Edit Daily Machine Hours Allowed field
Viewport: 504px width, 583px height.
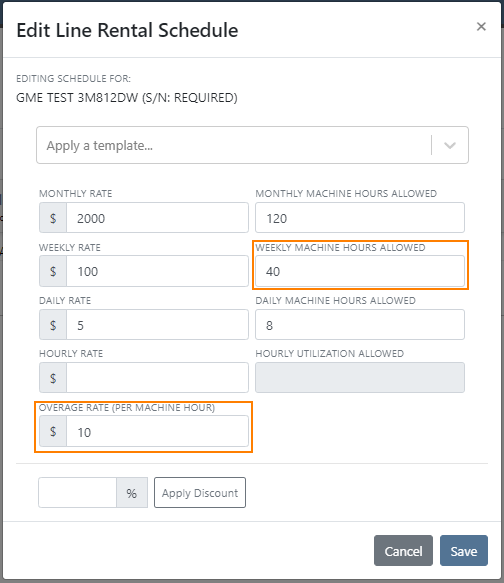[360, 325]
